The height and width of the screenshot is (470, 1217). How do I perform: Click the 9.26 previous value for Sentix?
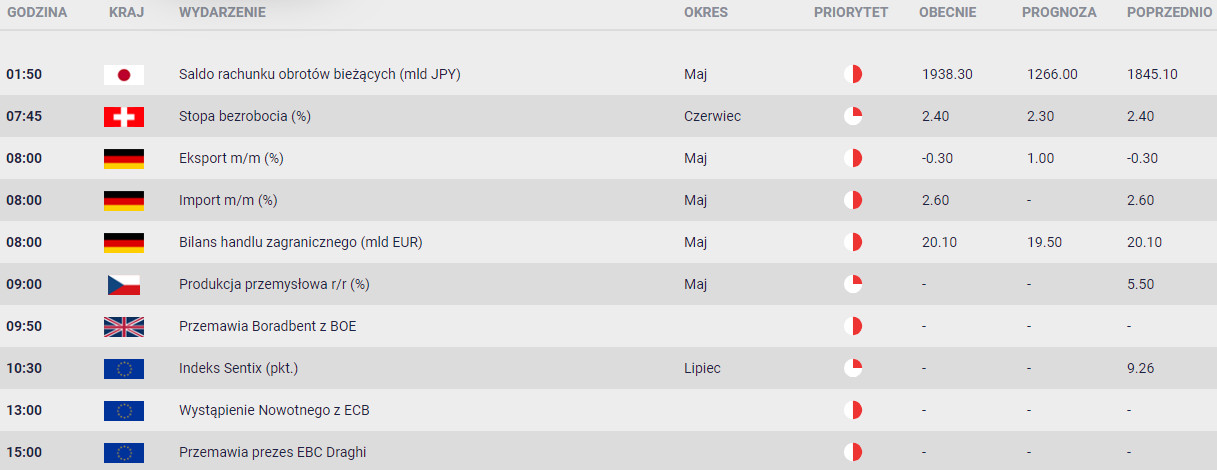pyautogui.click(x=1140, y=368)
